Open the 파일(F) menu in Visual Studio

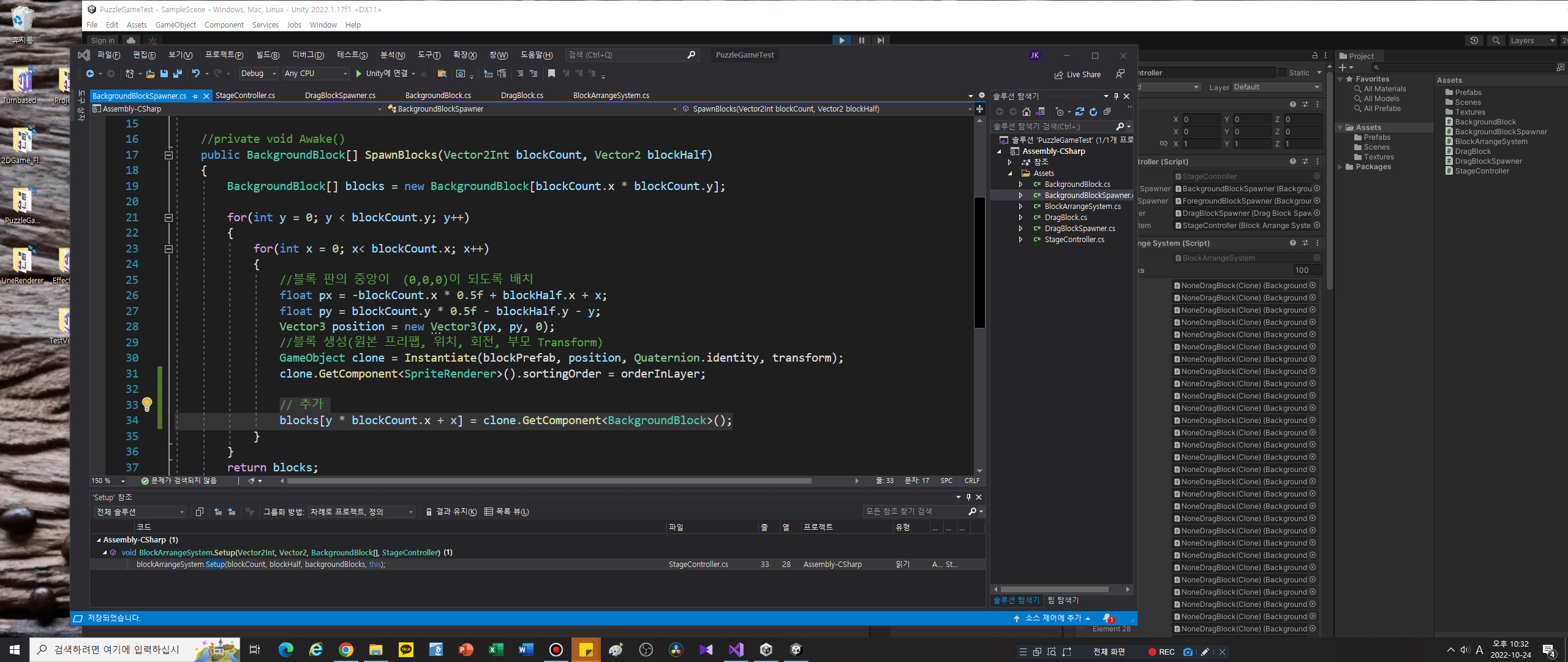point(108,55)
